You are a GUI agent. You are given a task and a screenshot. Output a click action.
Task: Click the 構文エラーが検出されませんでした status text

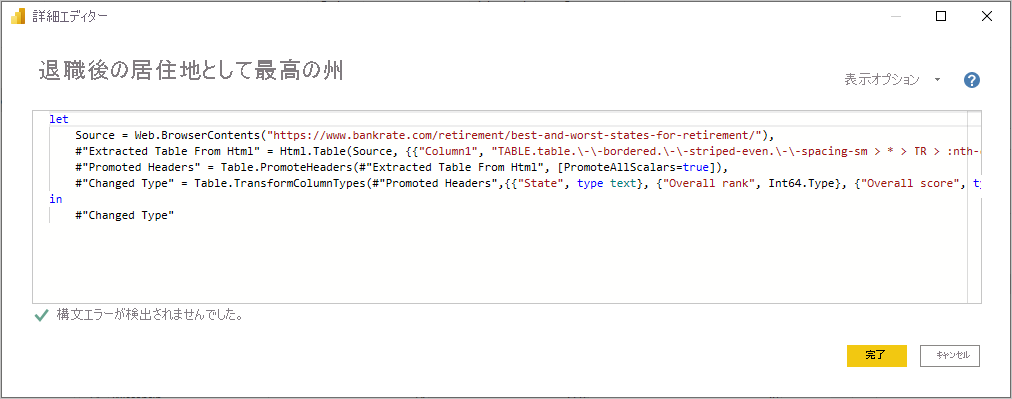(x=150, y=316)
